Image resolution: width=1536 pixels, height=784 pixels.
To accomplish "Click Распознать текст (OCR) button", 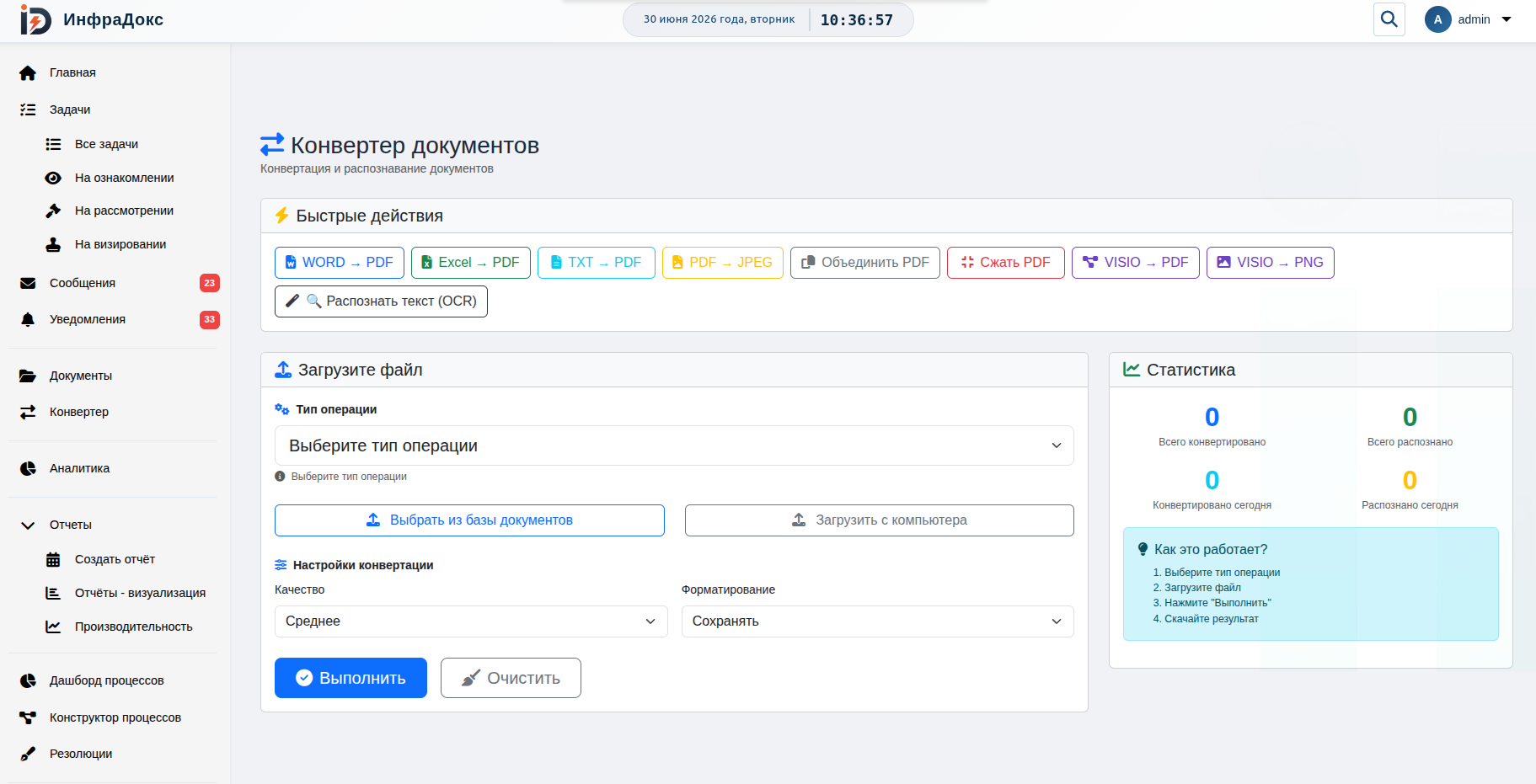I will pos(381,301).
